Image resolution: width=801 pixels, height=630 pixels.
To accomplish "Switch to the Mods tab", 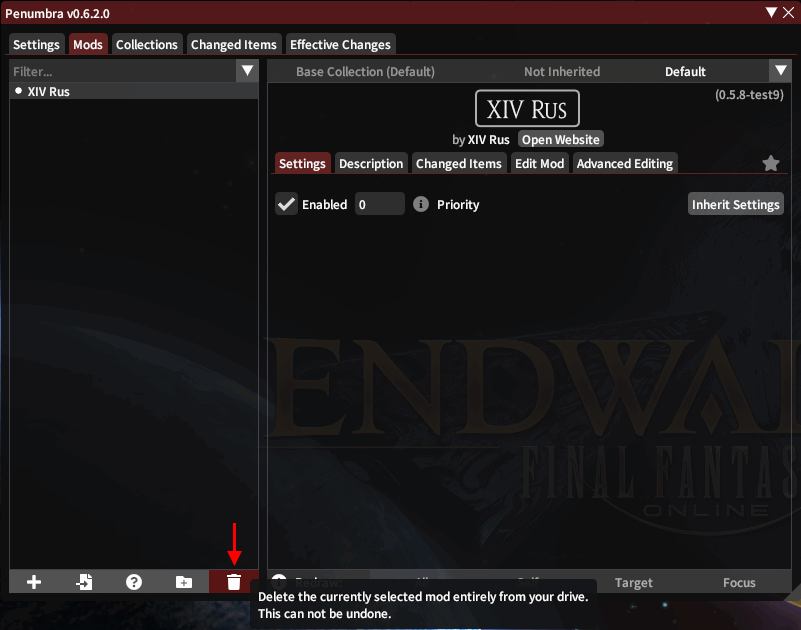I will pyautogui.click(x=88, y=44).
